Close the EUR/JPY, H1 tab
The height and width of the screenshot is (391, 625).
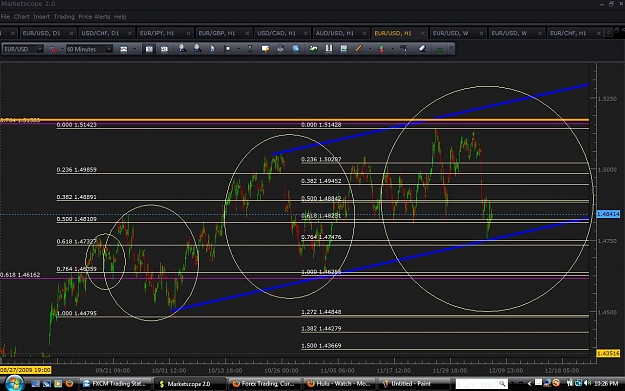[x=189, y=33]
